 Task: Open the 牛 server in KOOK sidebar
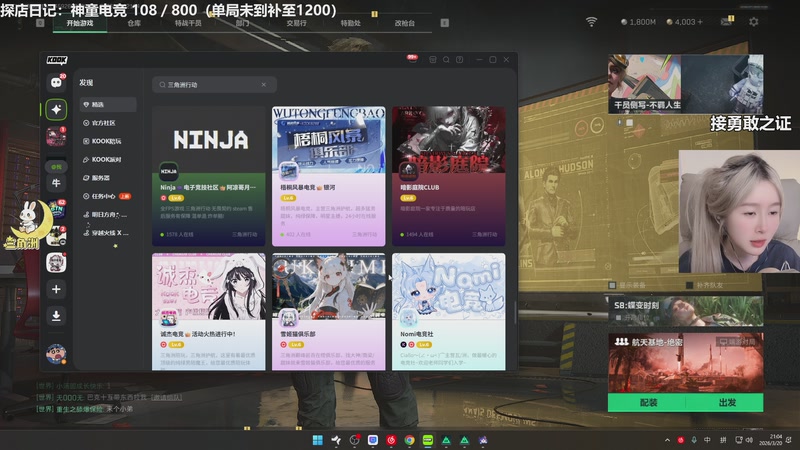(56, 183)
